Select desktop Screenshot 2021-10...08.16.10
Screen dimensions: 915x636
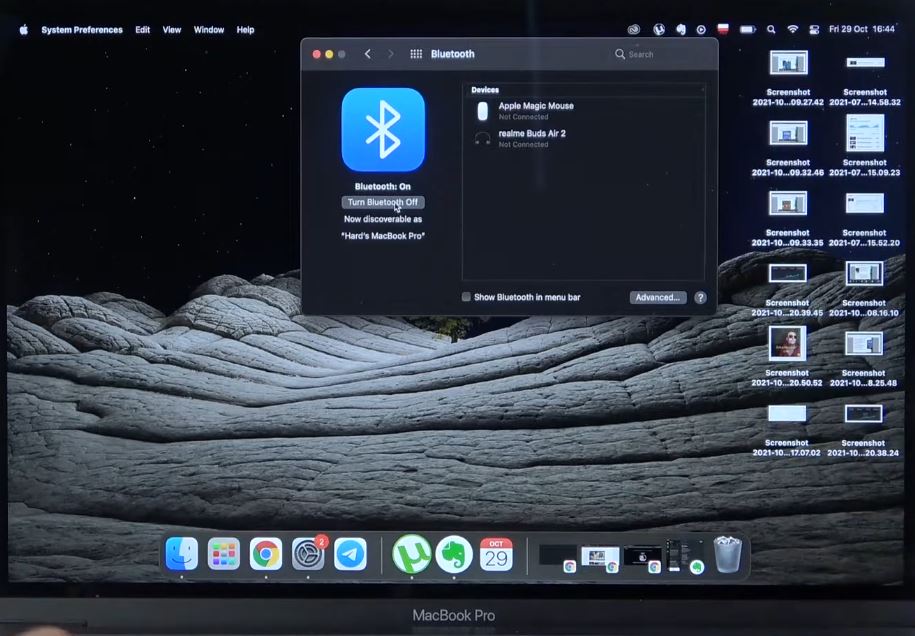click(864, 288)
